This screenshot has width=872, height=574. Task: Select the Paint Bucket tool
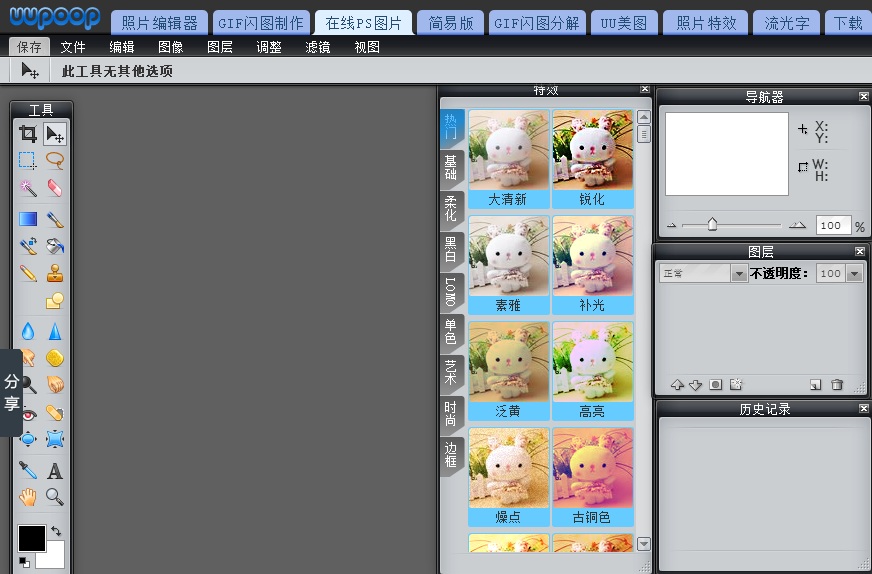pos(54,246)
